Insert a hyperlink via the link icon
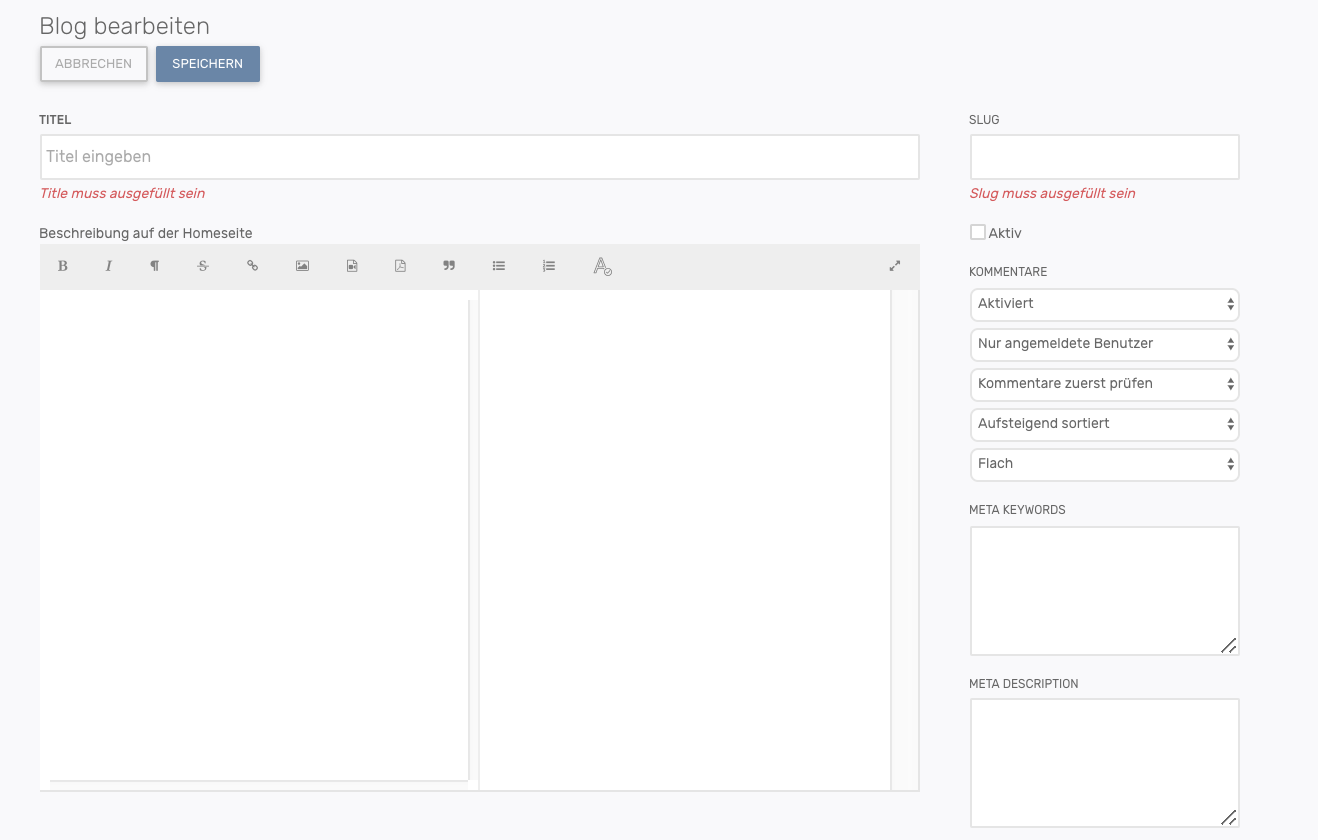1318x840 pixels. [x=252, y=266]
